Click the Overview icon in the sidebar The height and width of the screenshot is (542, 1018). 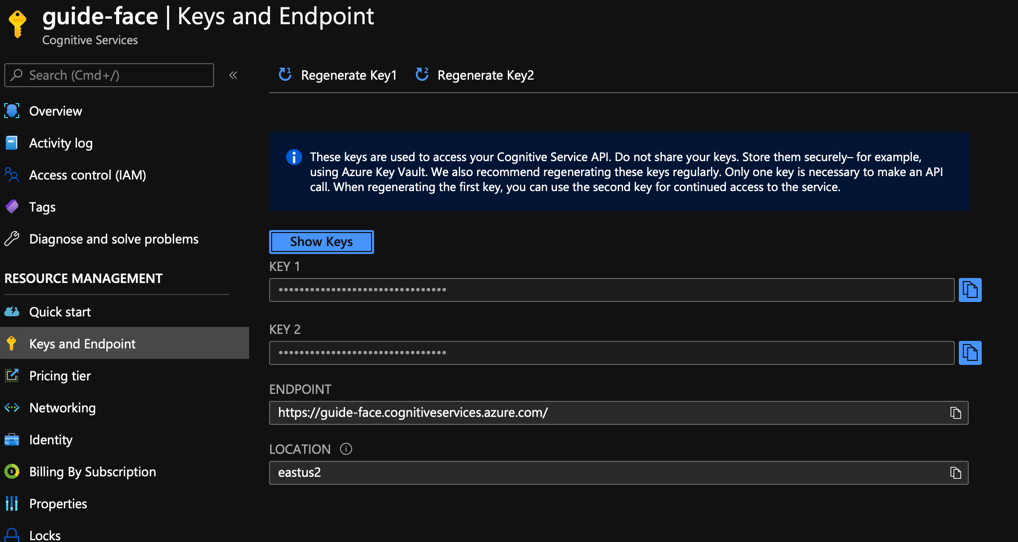point(12,111)
